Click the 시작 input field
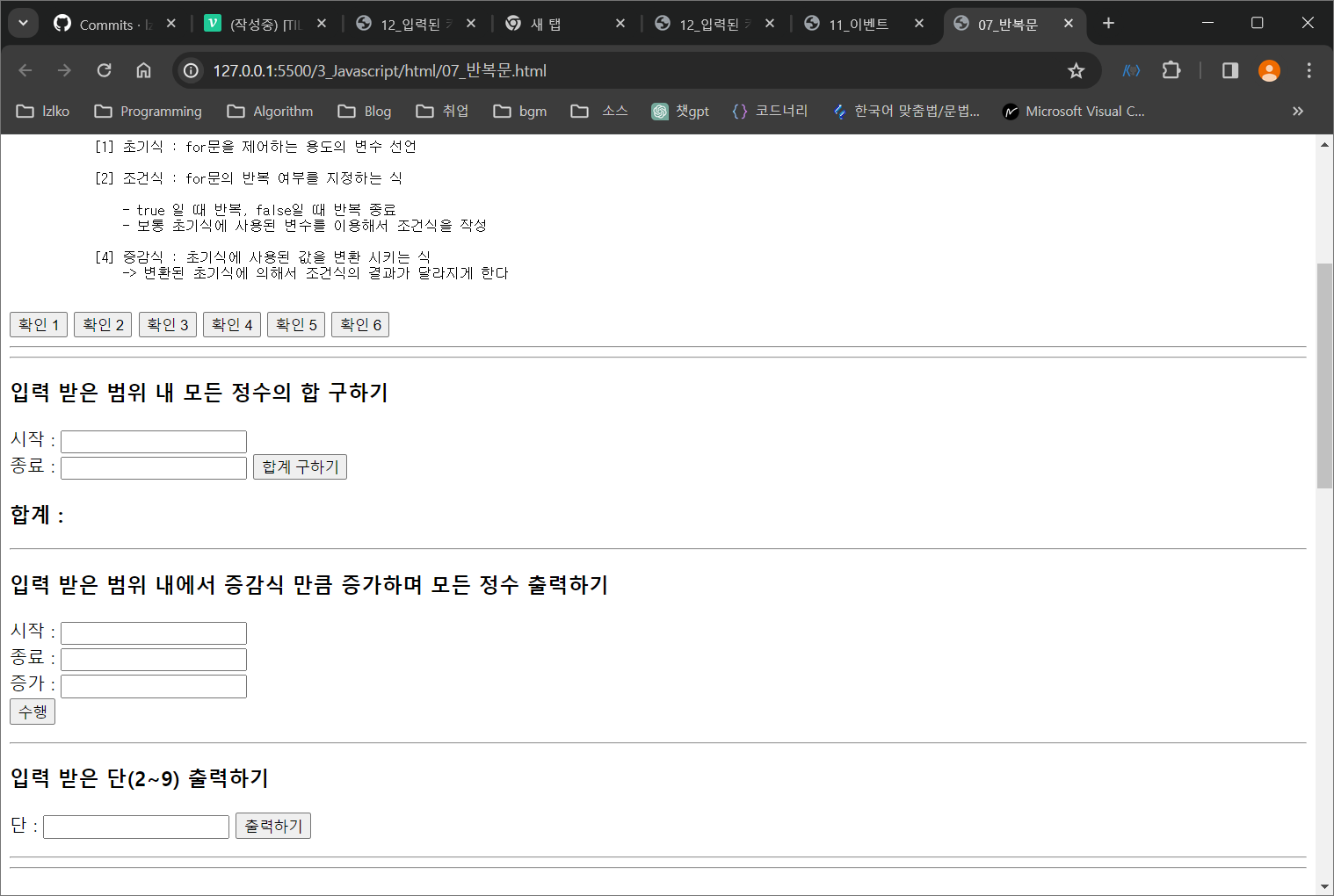The height and width of the screenshot is (896, 1334). [x=153, y=441]
